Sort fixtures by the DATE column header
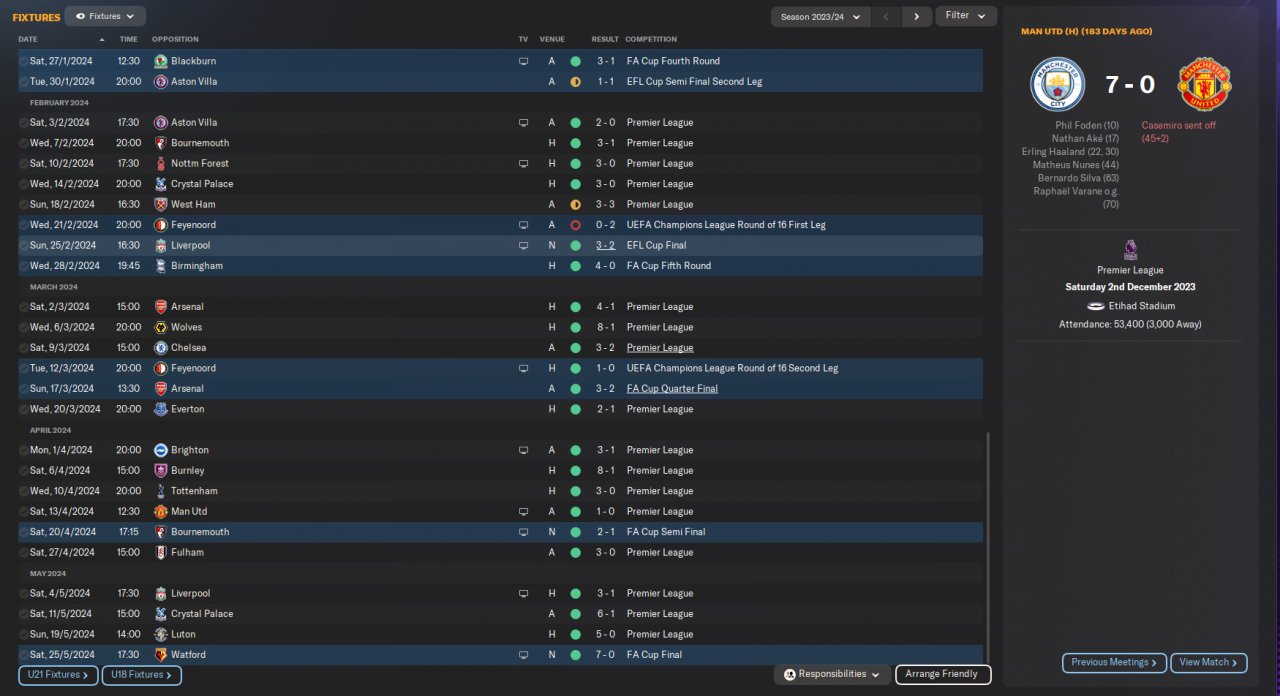This screenshot has height=696, width=1280. (28, 39)
